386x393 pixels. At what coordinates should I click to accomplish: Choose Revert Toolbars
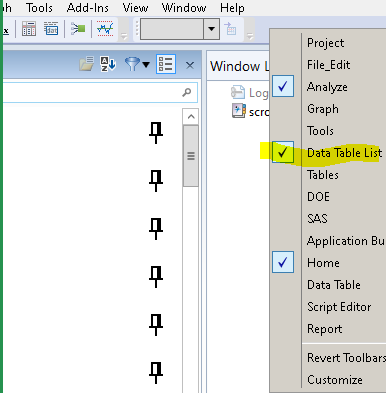pyautogui.click(x=346, y=358)
